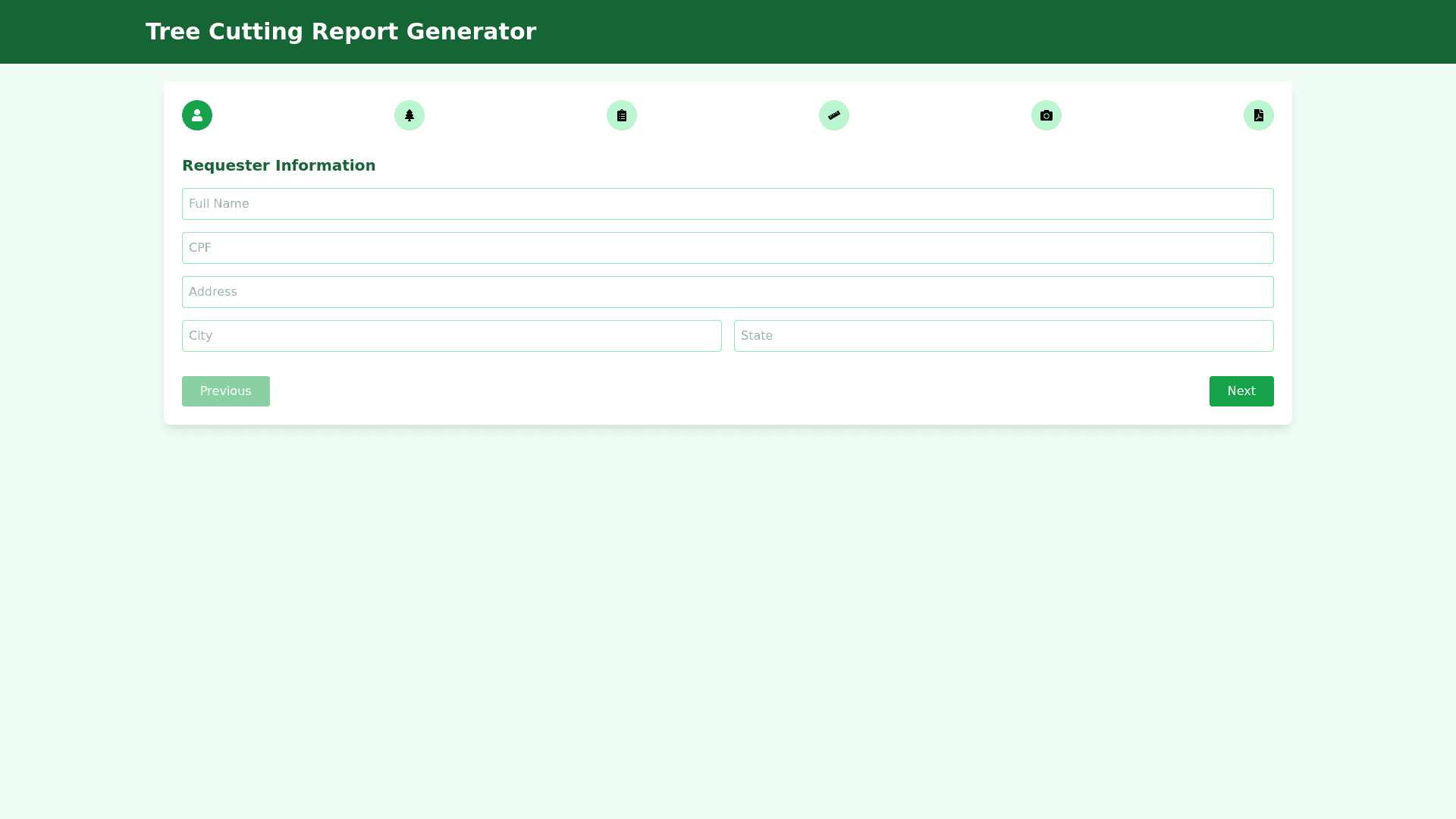This screenshot has height=819, width=1456.
Task: Select the active requester person stage circle
Action: click(x=197, y=115)
